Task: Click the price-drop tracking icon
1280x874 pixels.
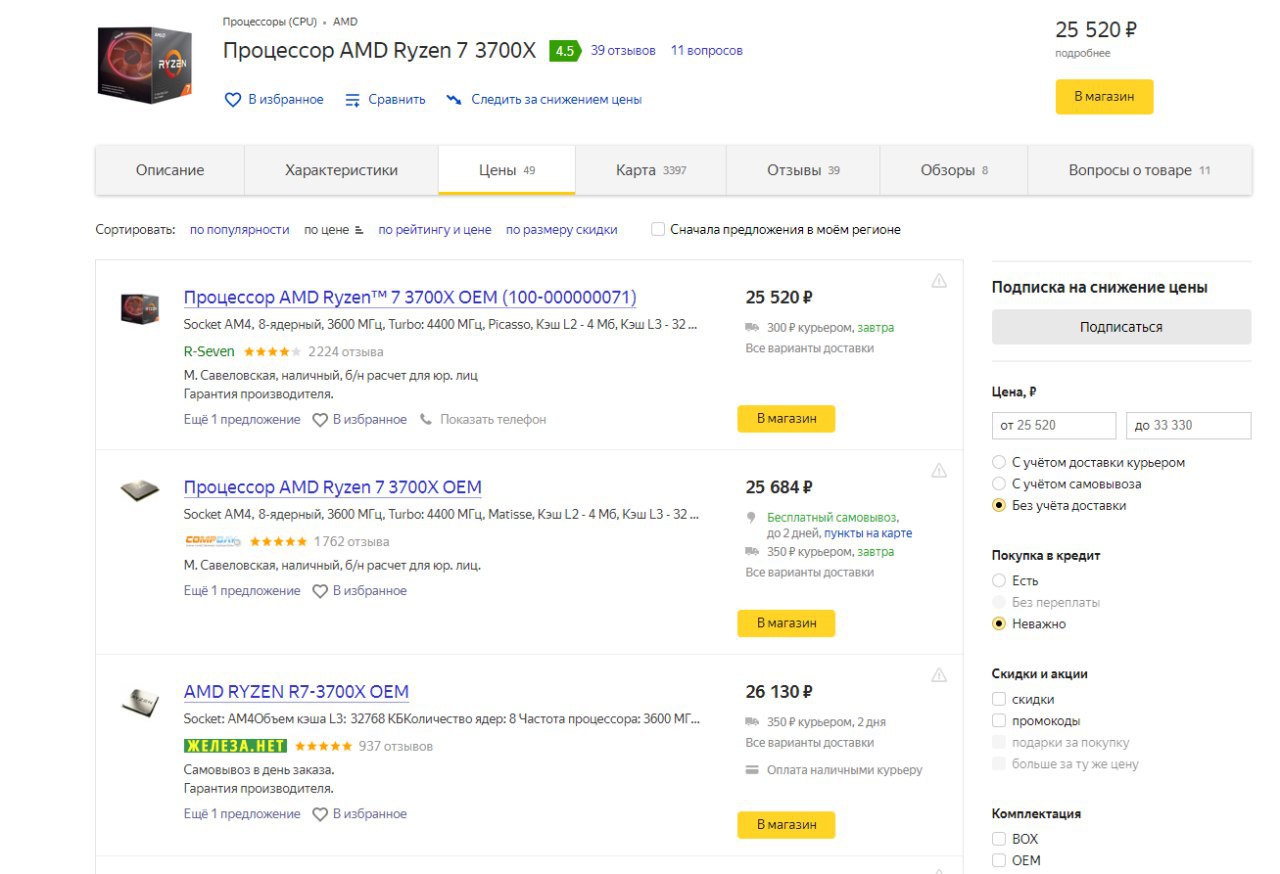Action: pyautogui.click(x=454, y=100)
